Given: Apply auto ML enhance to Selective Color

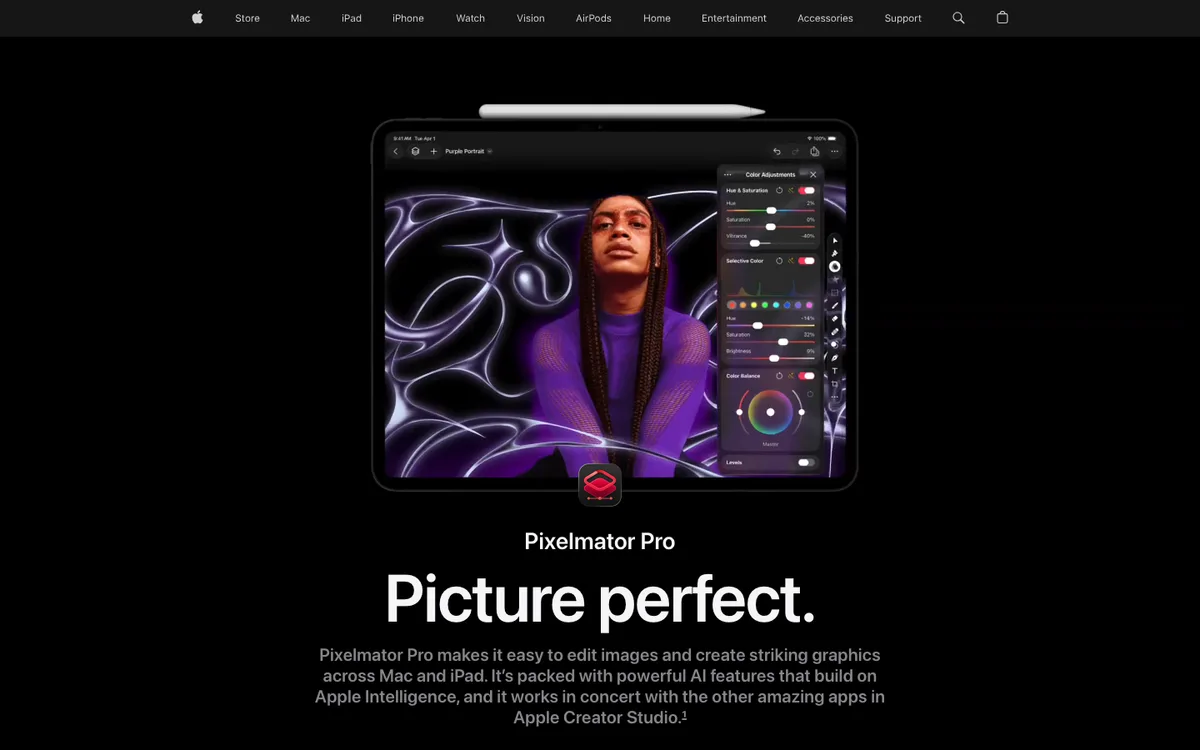Looking at the screenshot, I should (791, 261).
